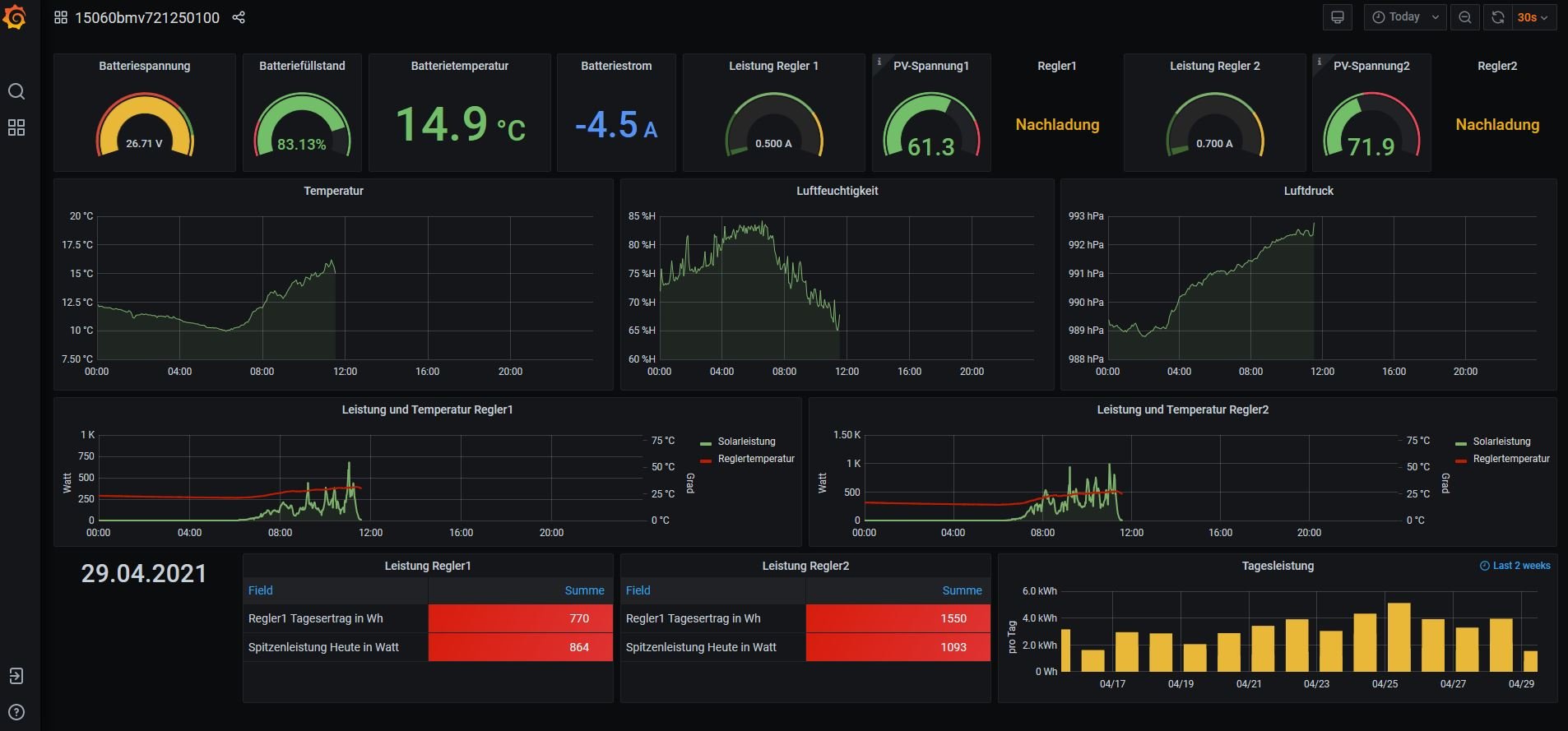
Task: Toggle Reglertemperatur series in Regler2 legend
Action: coord(1510,459)
